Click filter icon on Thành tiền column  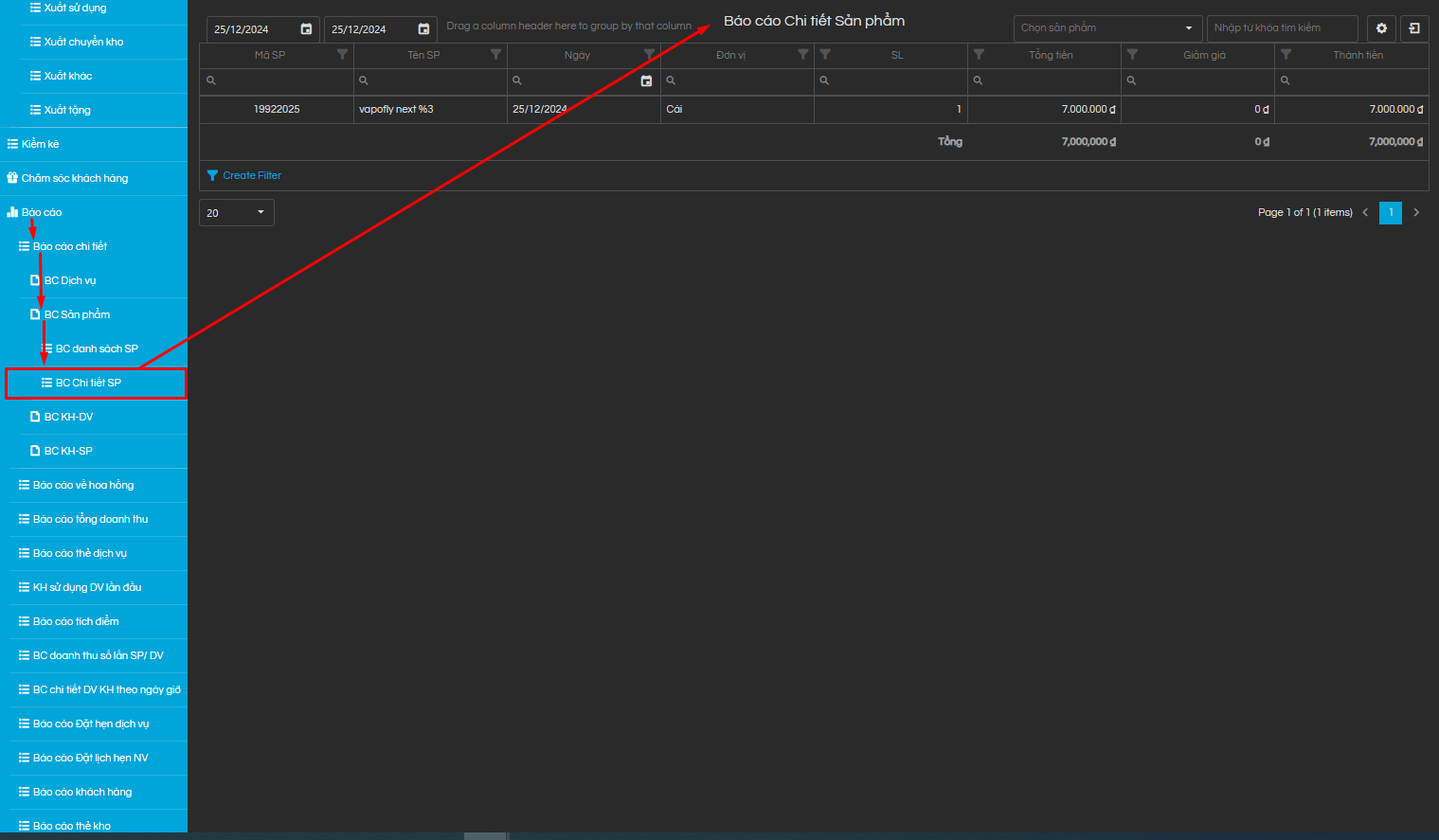(1286, 55)
